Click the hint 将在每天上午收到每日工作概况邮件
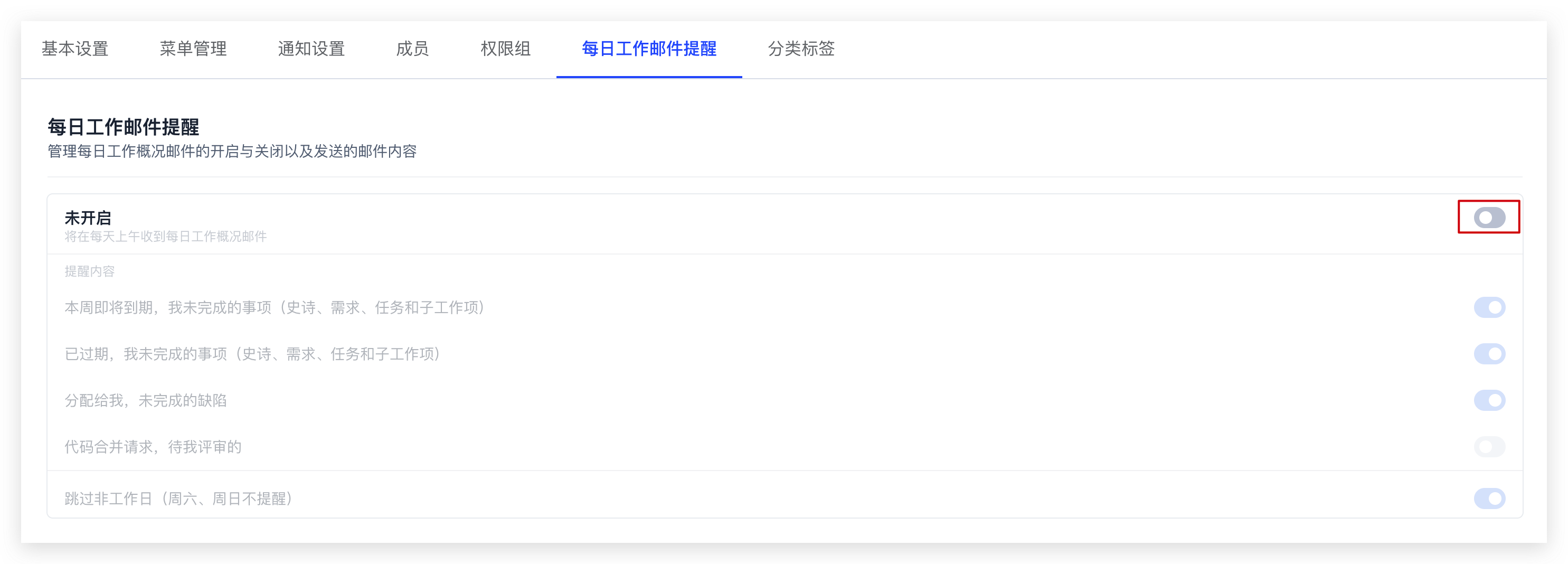Image resolution: width=1568 pixels, height=564 pixels. click(166, 236)
